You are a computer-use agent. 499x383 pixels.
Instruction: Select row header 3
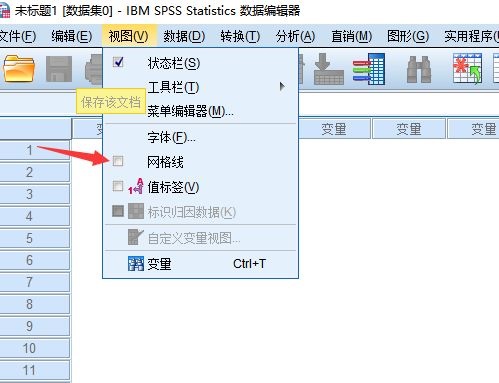pos(35,194)
